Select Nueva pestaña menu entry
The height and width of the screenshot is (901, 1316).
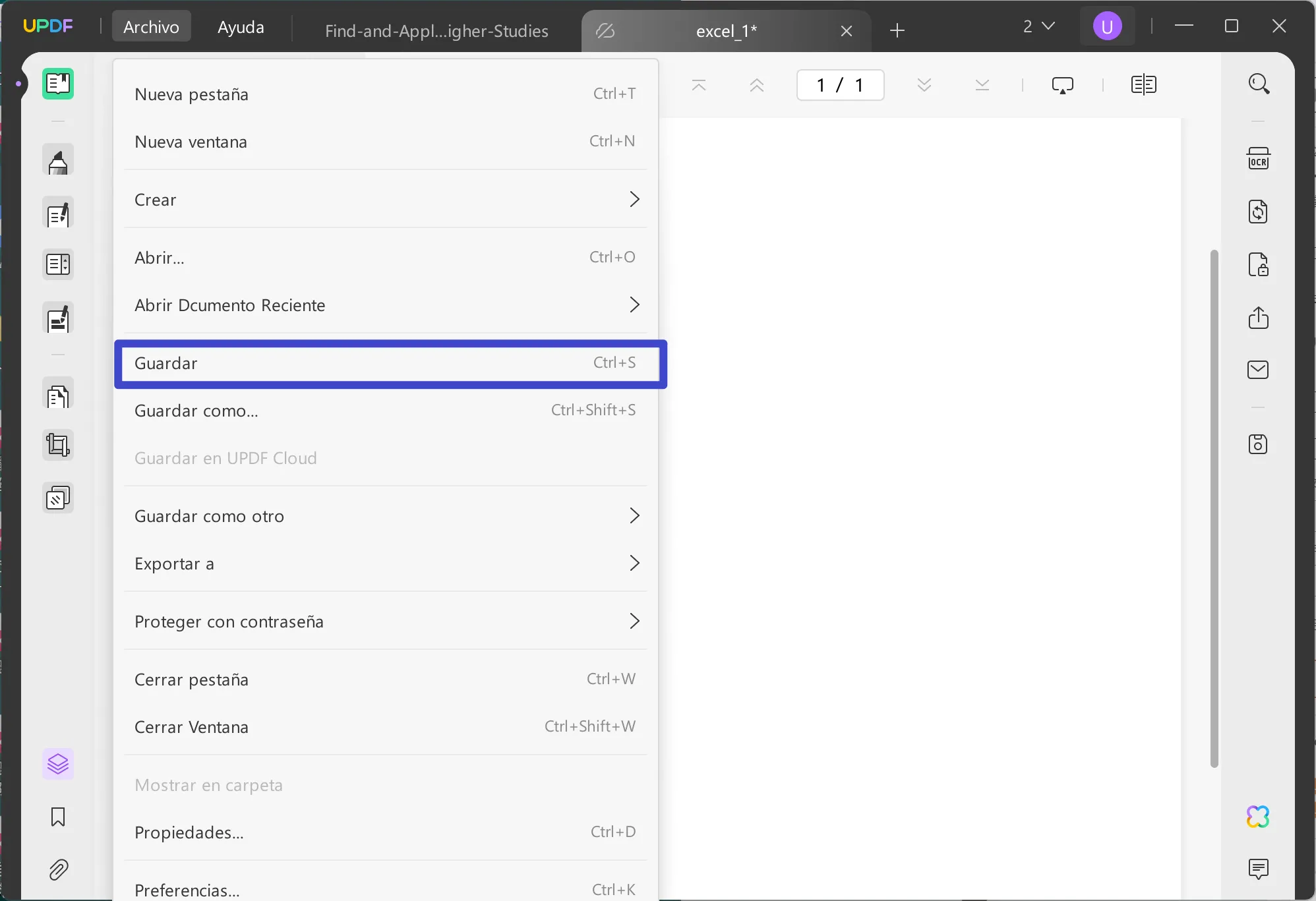click(386, 94)
